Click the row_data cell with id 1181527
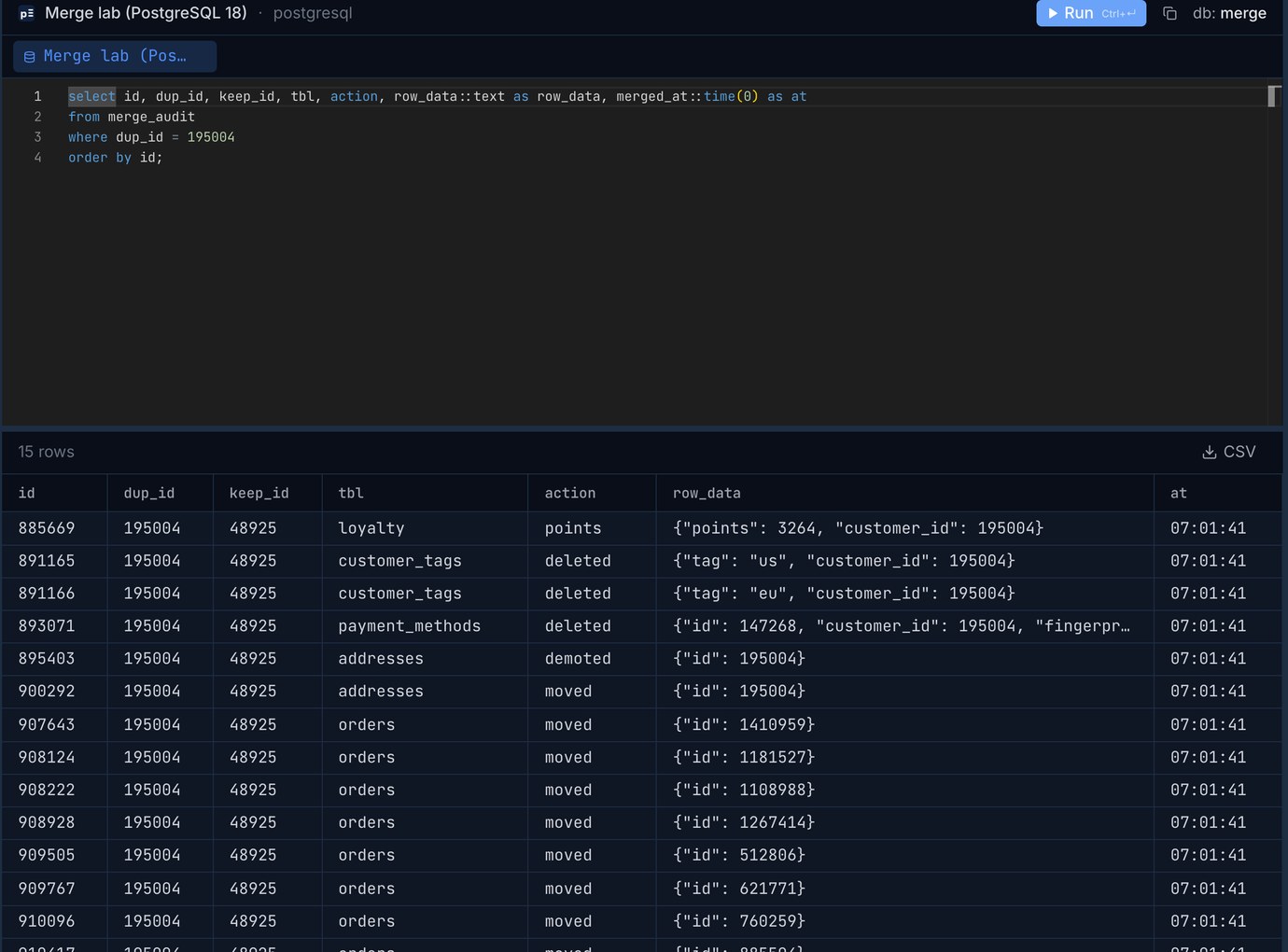 pos(905,758)
